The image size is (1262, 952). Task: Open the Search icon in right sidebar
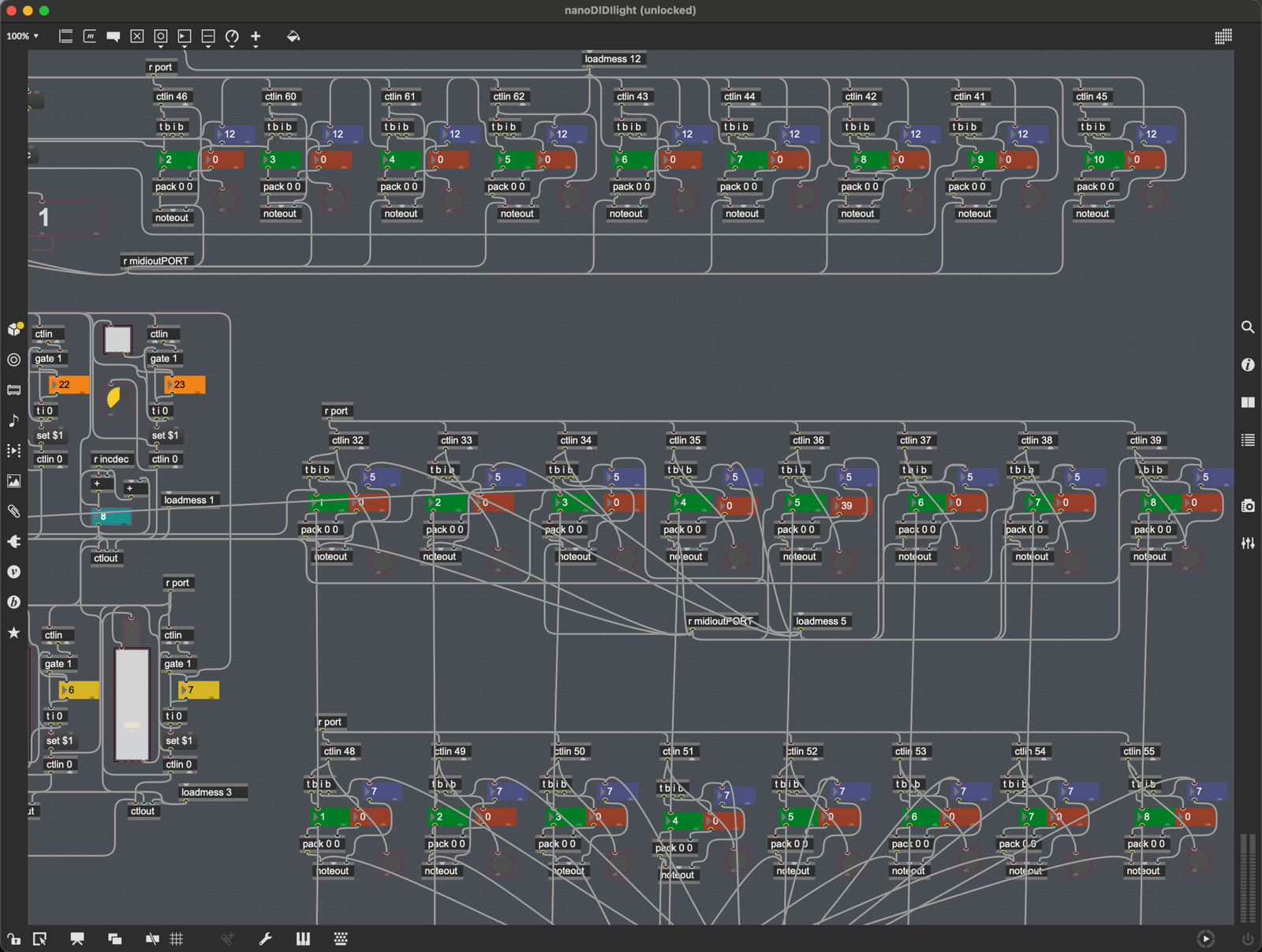1248,327
